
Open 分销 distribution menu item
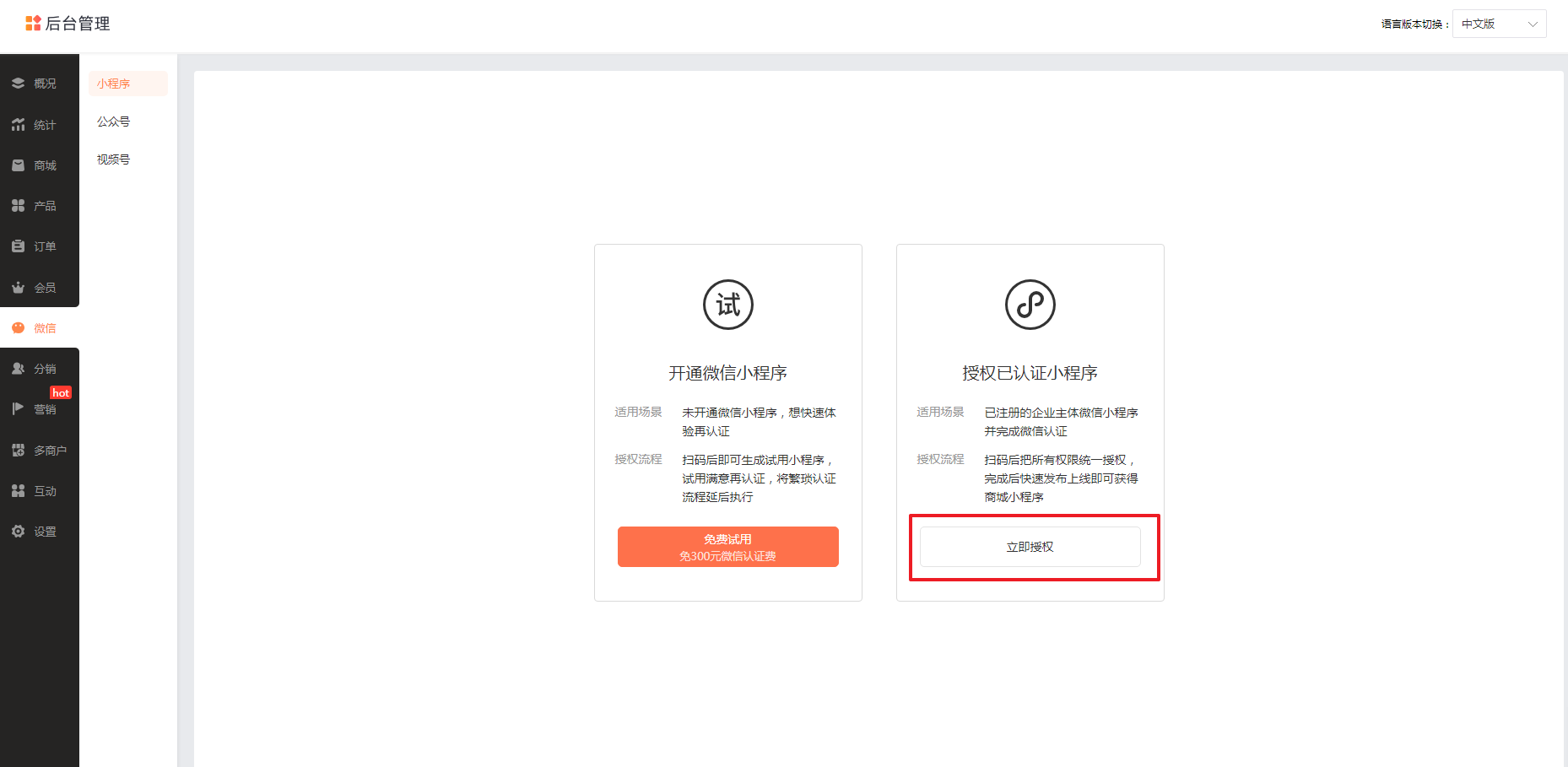pyautogui.click(x=40, y=369)
